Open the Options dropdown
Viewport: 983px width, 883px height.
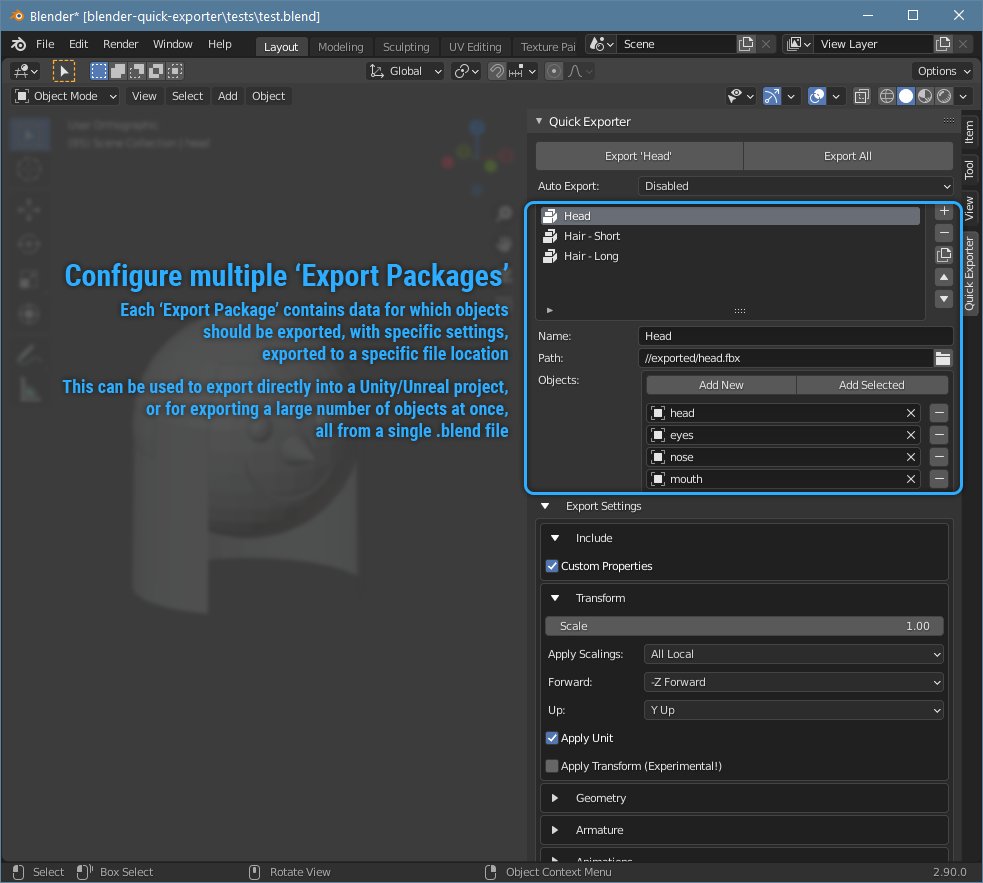[942, 71]
